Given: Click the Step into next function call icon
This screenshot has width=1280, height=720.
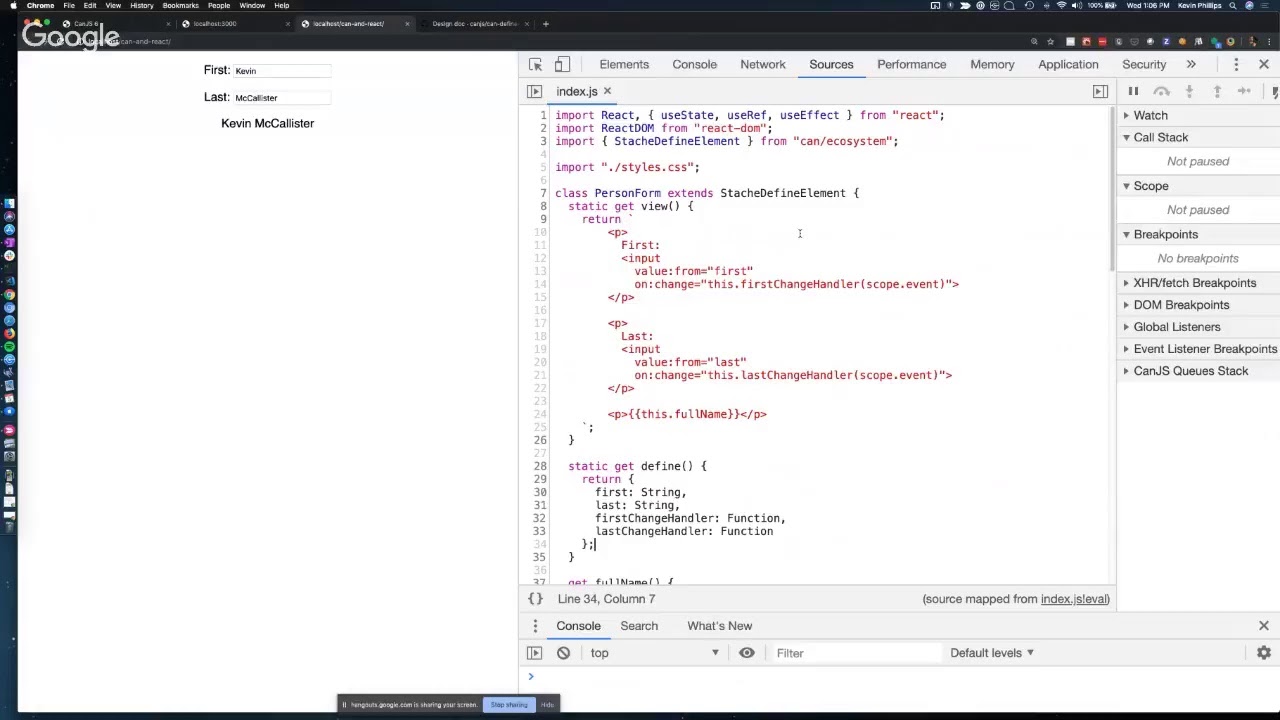Looking at the screenshot, I should click(1189, 91).
